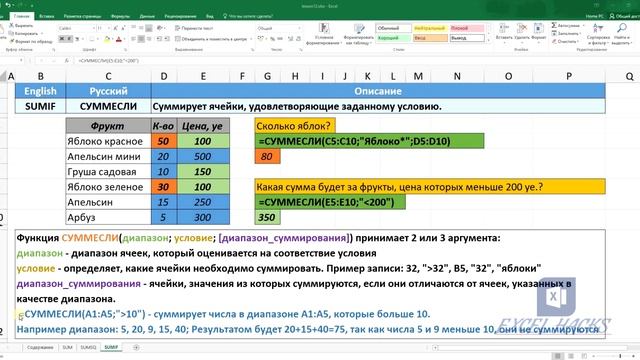Switch to the Содержание sheet tab
Viewport: 640px width, 360px height.
(x=40, y=347)
